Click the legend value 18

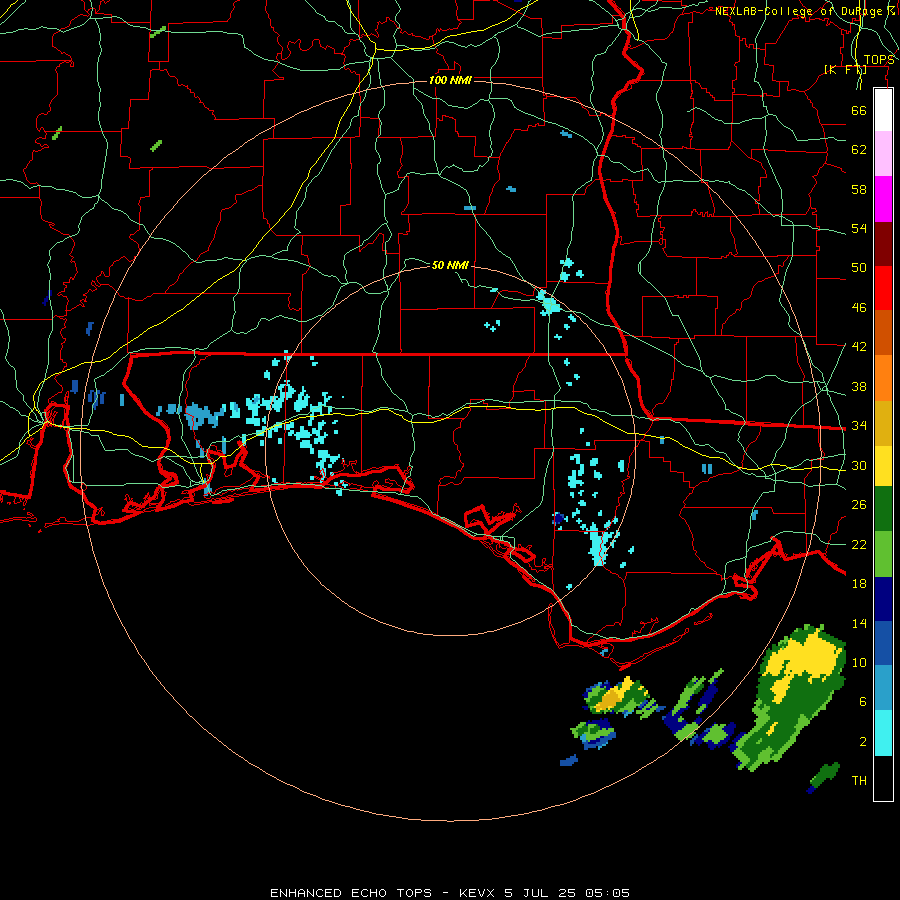pos(859,584)
